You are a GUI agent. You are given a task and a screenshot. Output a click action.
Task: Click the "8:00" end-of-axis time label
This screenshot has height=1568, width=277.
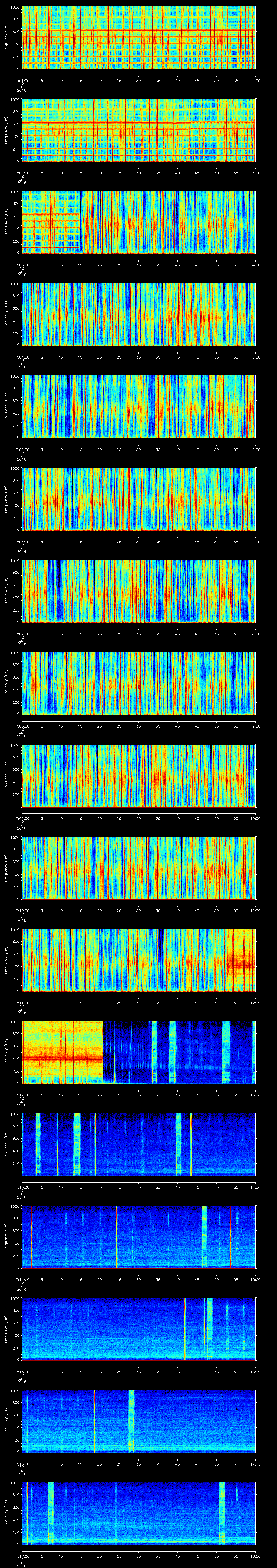(256, 634)
